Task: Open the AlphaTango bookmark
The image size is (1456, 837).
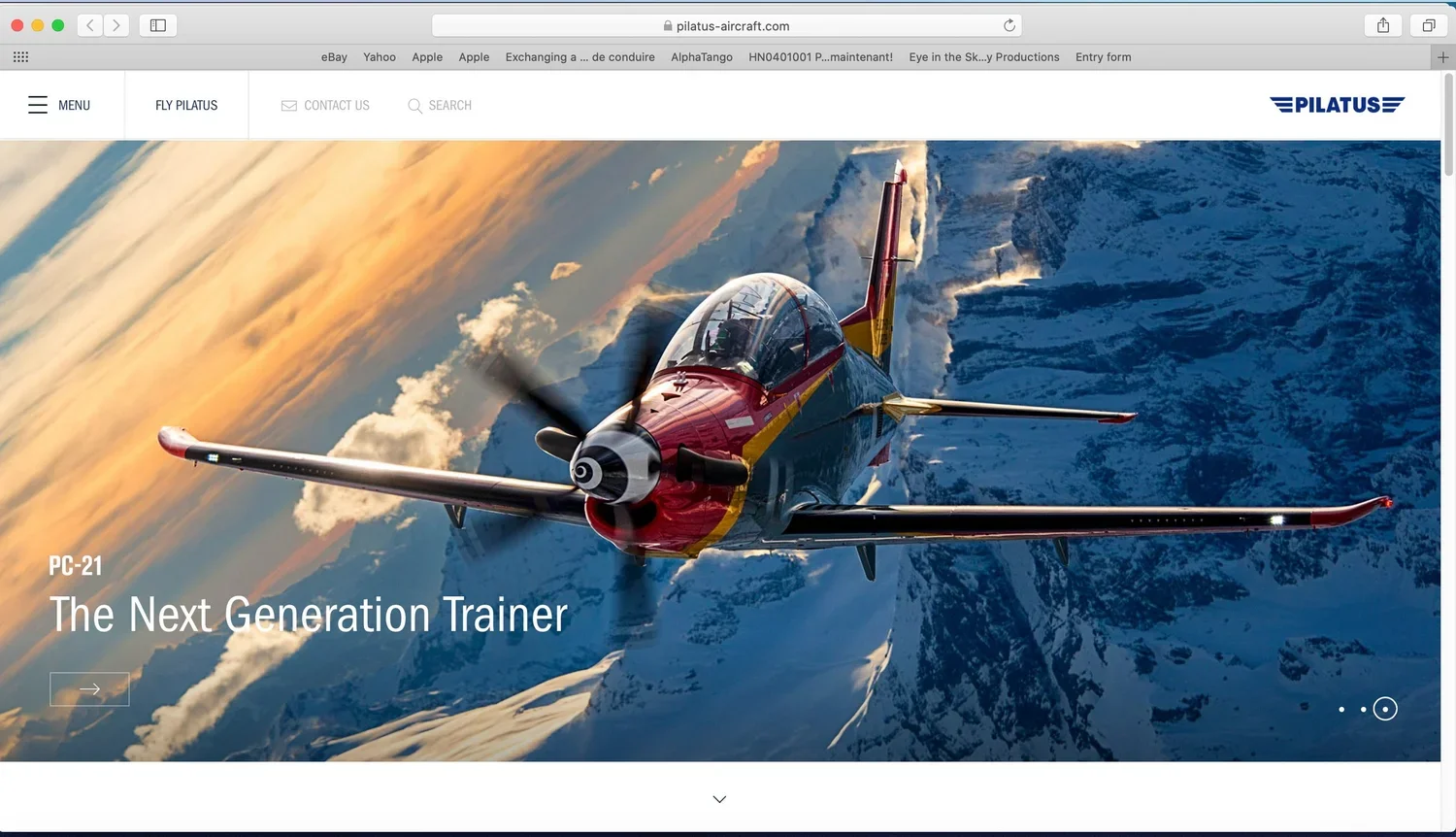Action: (x=702, y=57)
